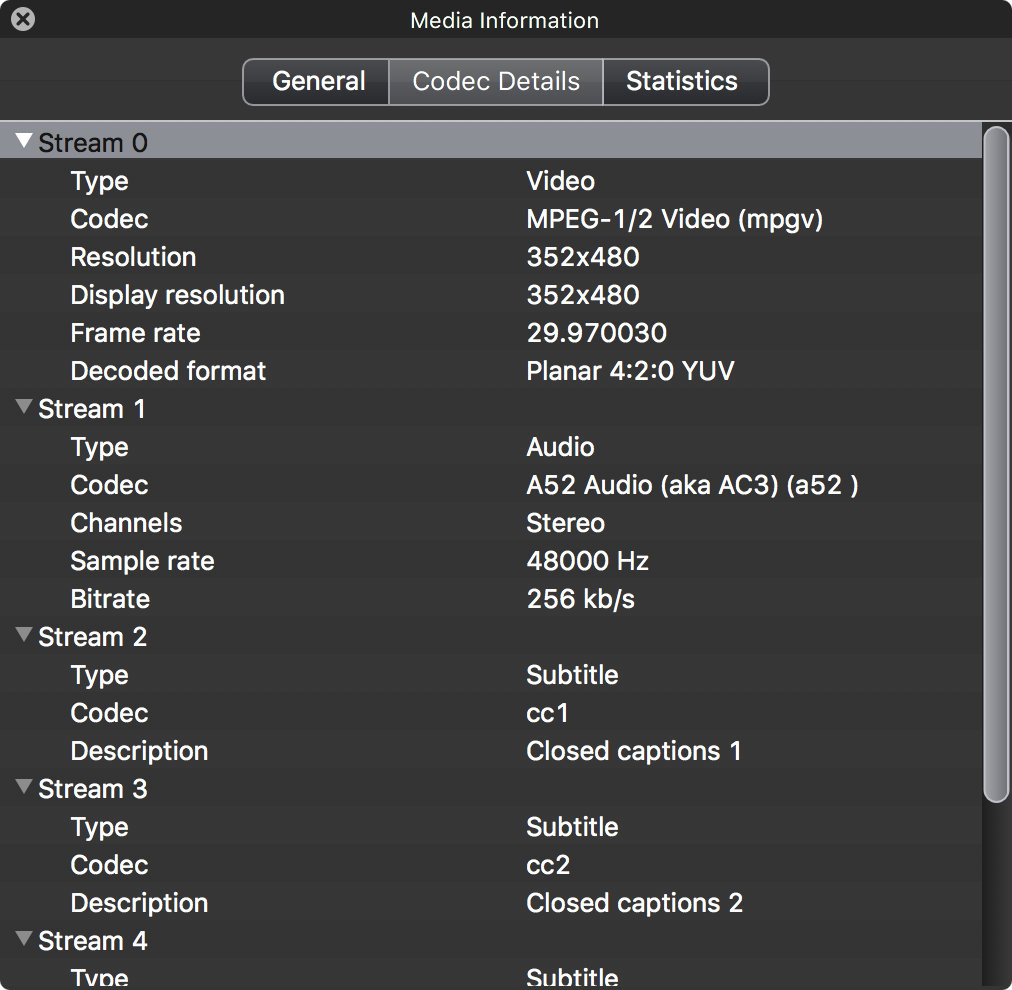Click the Sample rate row
1012x990 pixels.
click(x=142, y=561)
